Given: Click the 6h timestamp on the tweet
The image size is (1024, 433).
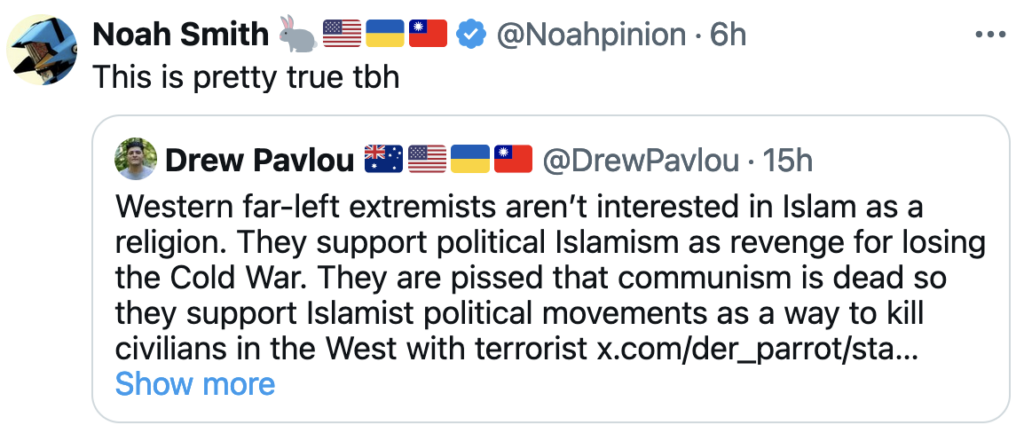Looking at the screenshot, I should tap(728, 34).
